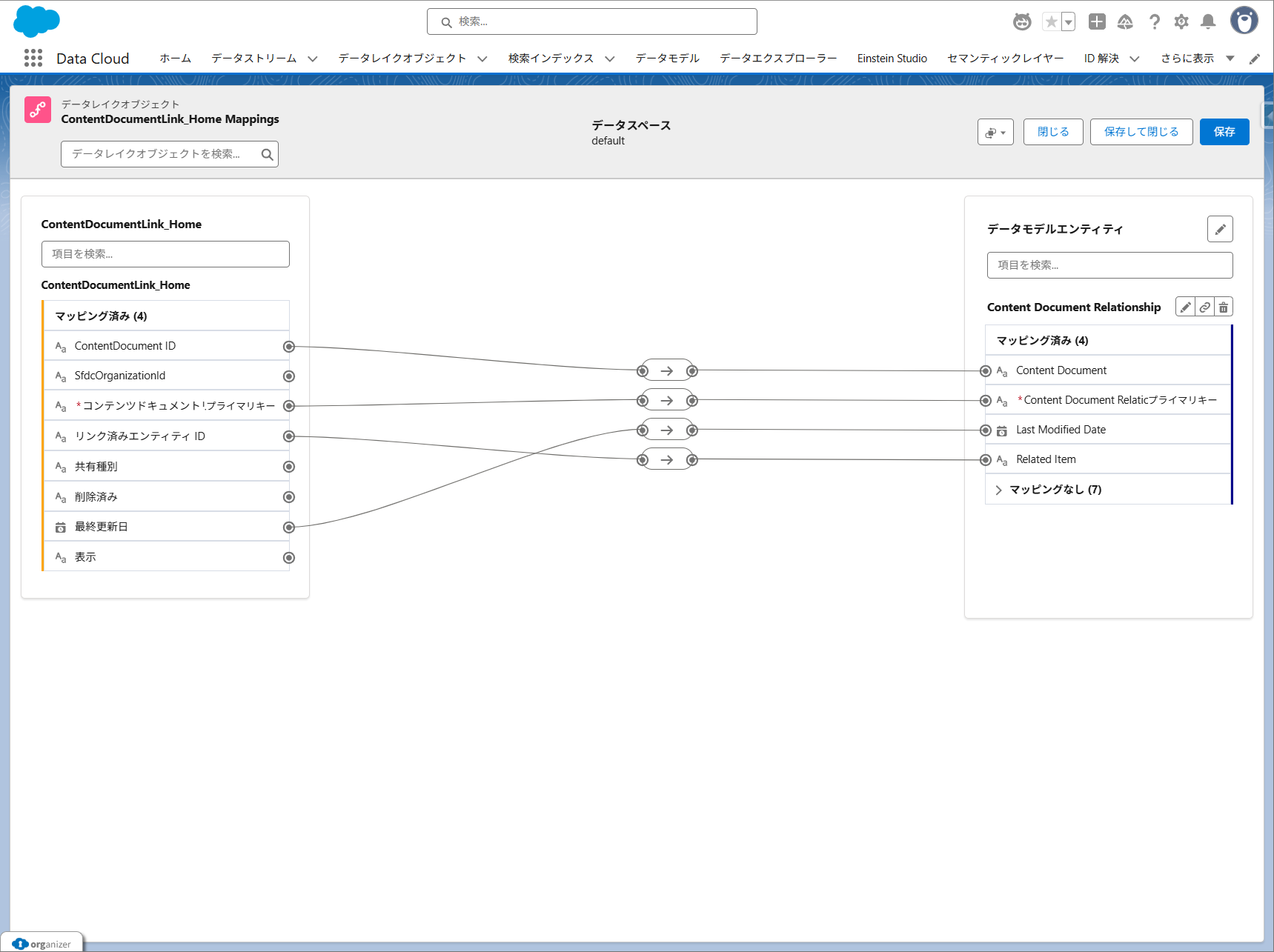Viewport: 1274px width, 952px height.
Task: Click the global create plus icon
Action: (x=1097, y=22)
